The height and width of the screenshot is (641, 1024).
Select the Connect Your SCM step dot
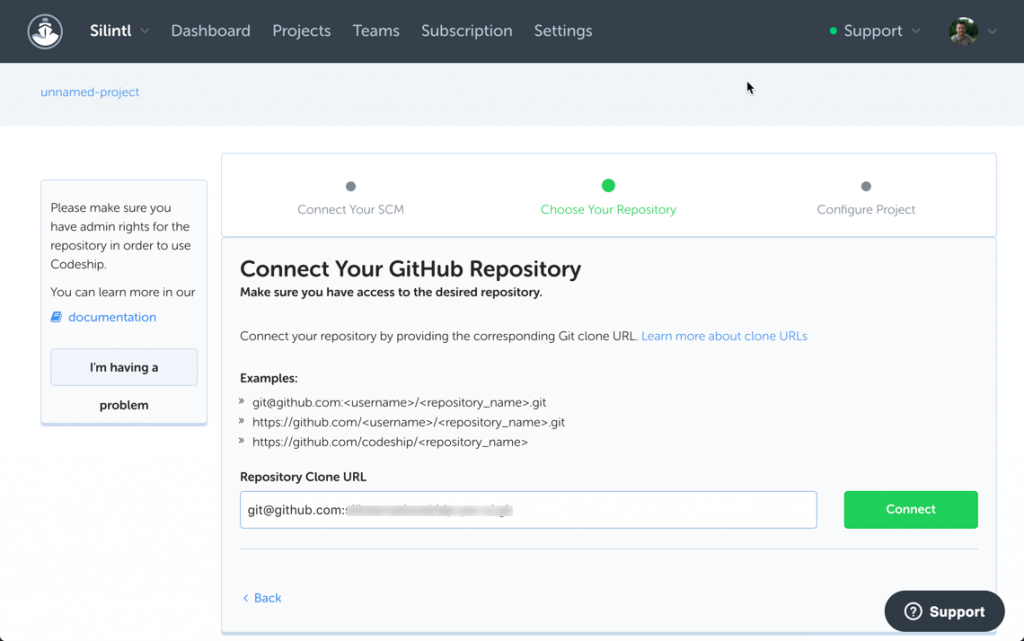pos(350,186)
